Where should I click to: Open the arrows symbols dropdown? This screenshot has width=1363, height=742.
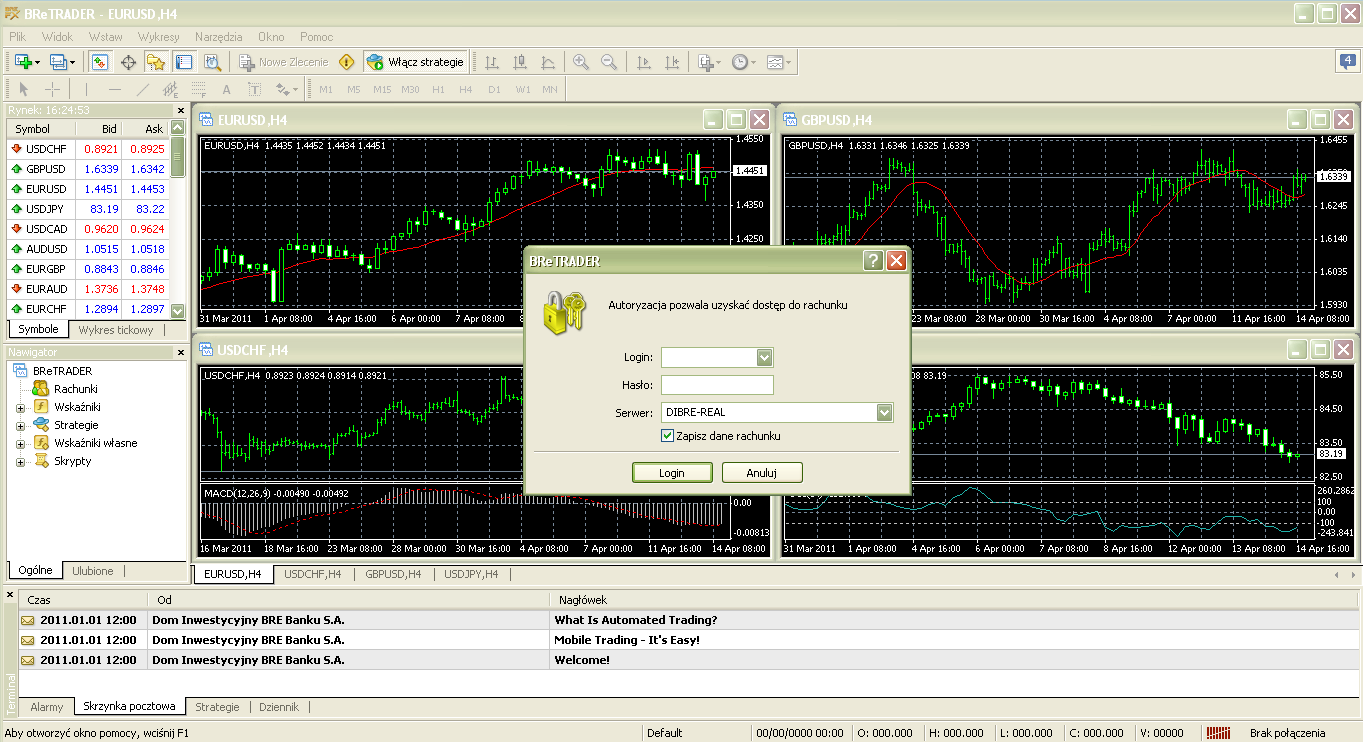click(x=287, y=89)
